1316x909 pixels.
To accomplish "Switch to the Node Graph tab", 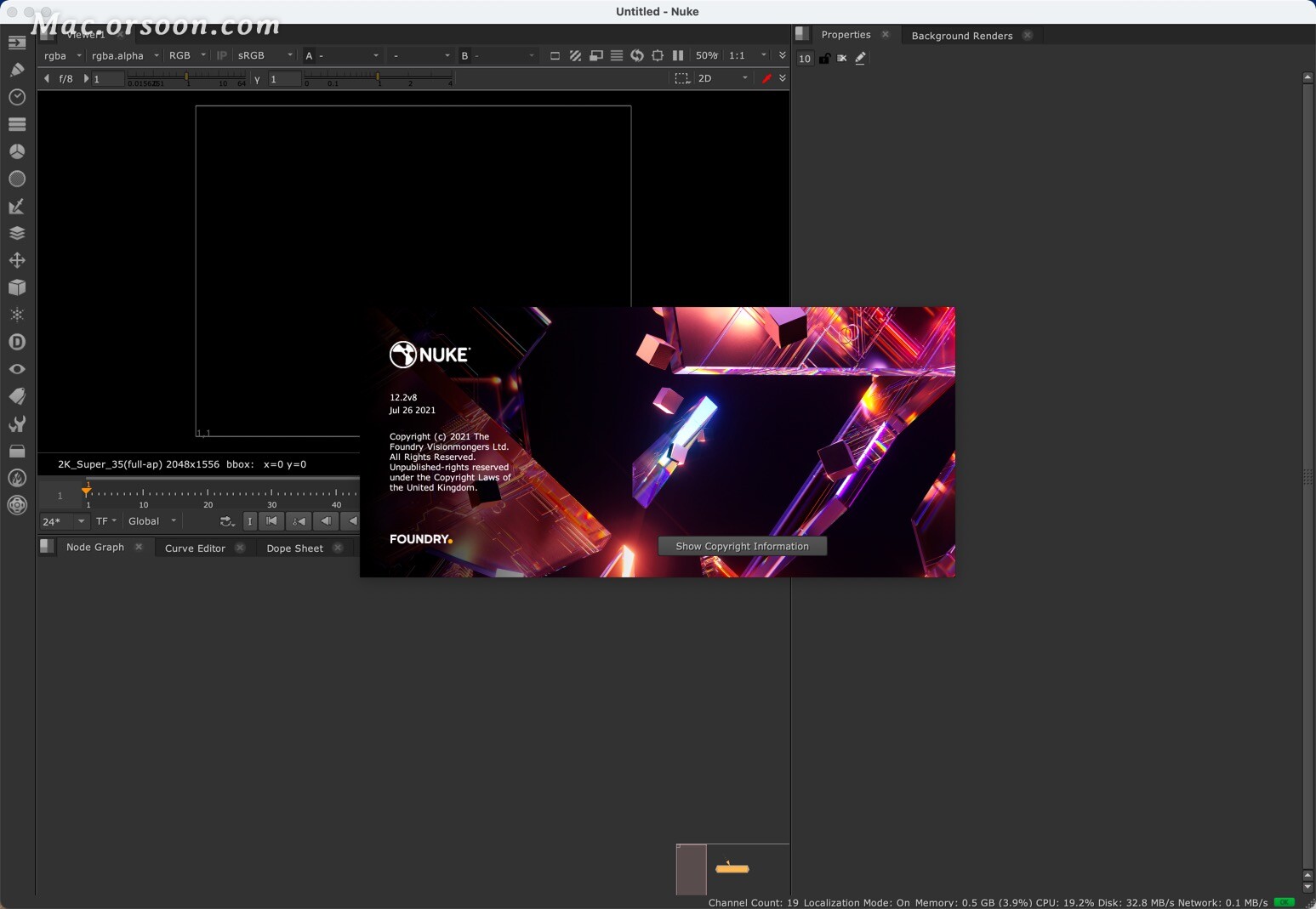I will [x=95, y=547].
